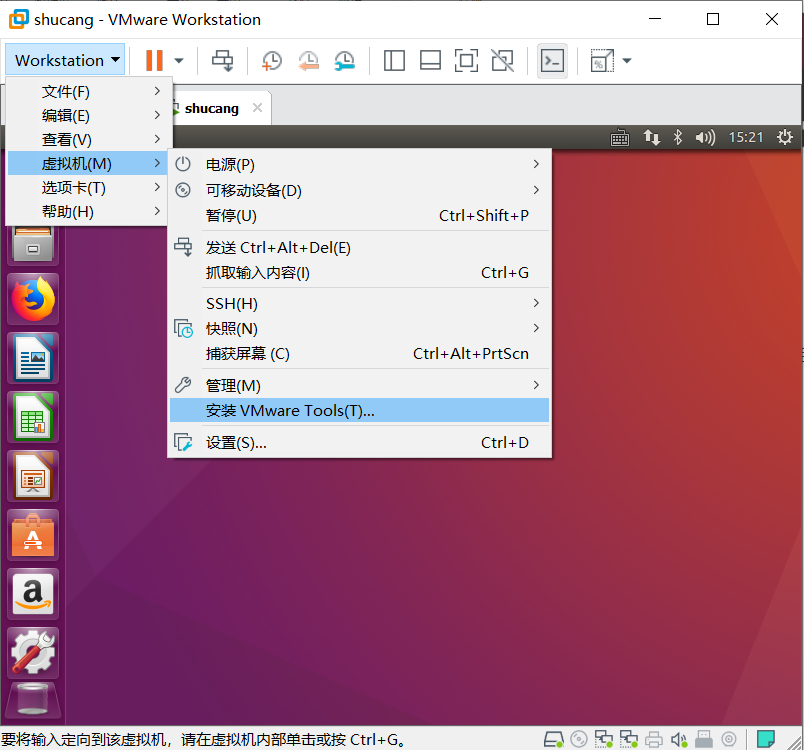The height and width of the screenshot is (750, 804).
Task: Open the Files launcher icon in Ubuntu
Action: click(x=33, y=245)
